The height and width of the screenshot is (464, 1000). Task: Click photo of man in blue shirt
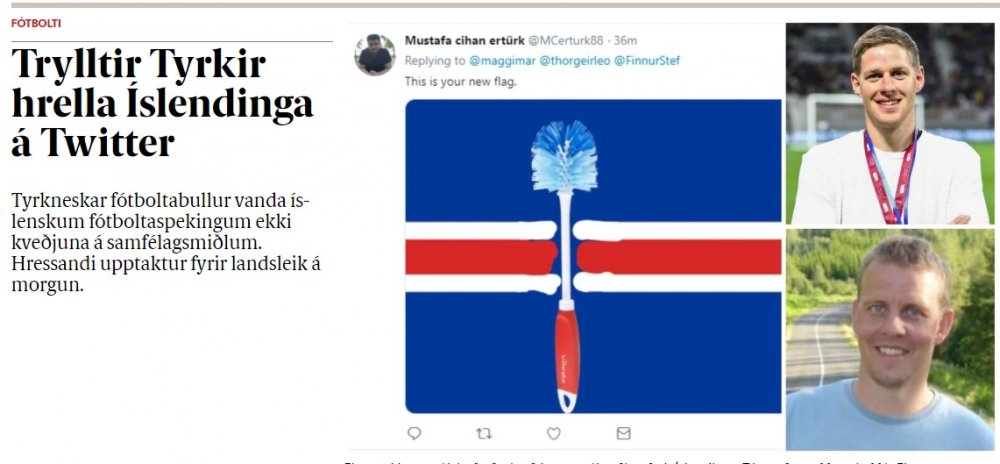890,340
